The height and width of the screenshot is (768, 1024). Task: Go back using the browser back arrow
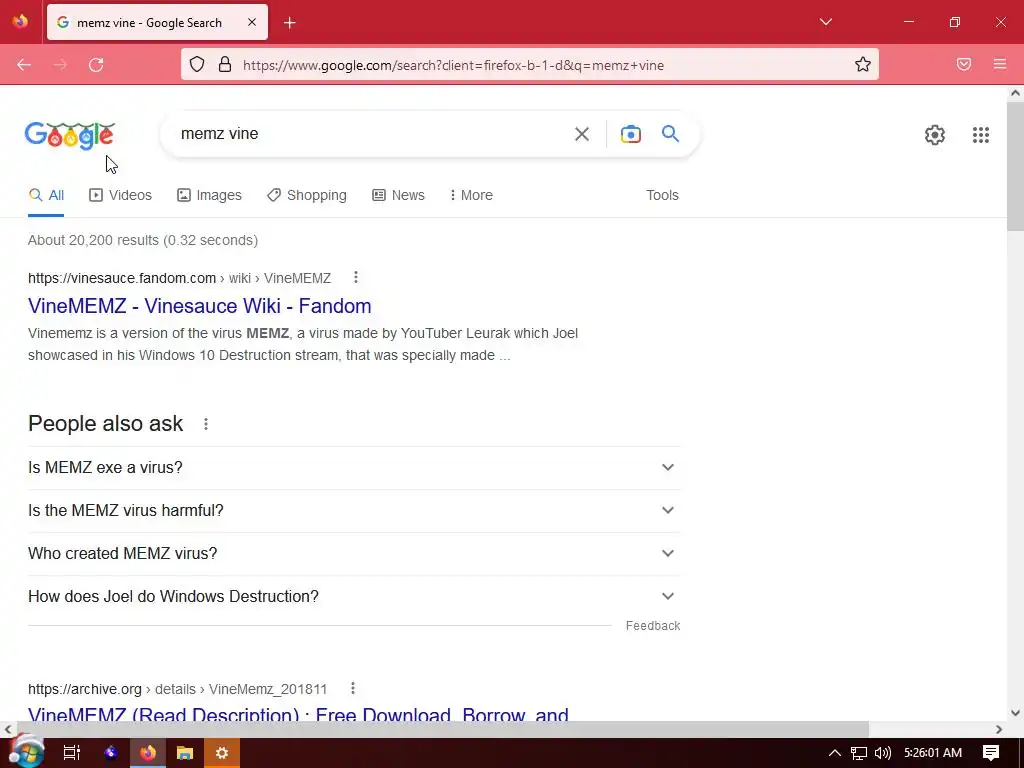click(24, 65)
